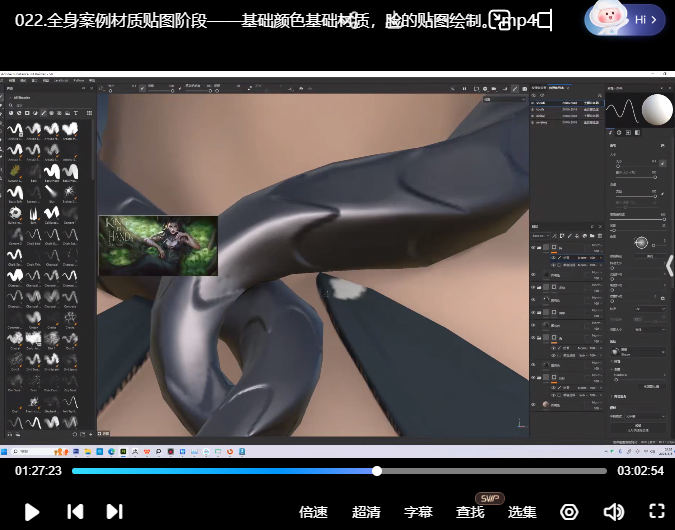Click the circular target icon in player bar
The width and height of the screenshot is (675, 530).
point(569,512)
